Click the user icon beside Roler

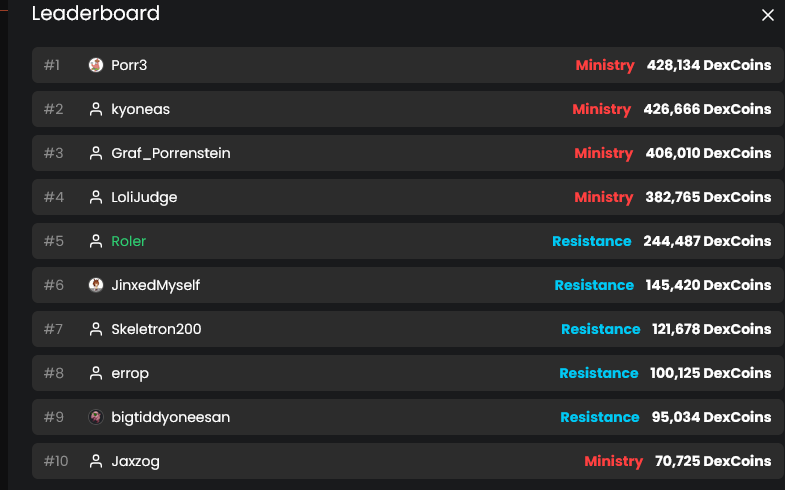point(96,241)
